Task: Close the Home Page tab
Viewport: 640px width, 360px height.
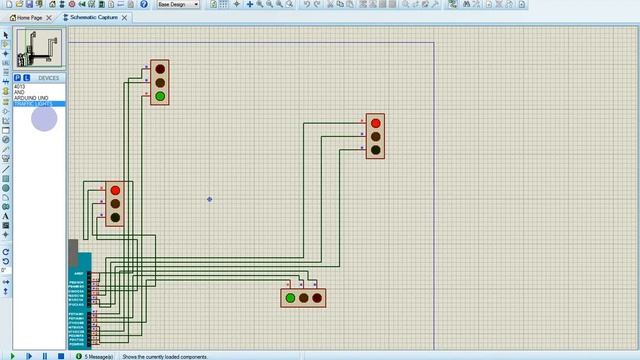Action: (49, 18)
